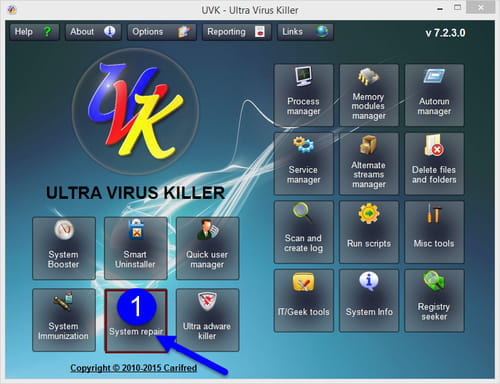500x384 pixels.
Task: Open Alternate streams manager
Action: point(369,163)
